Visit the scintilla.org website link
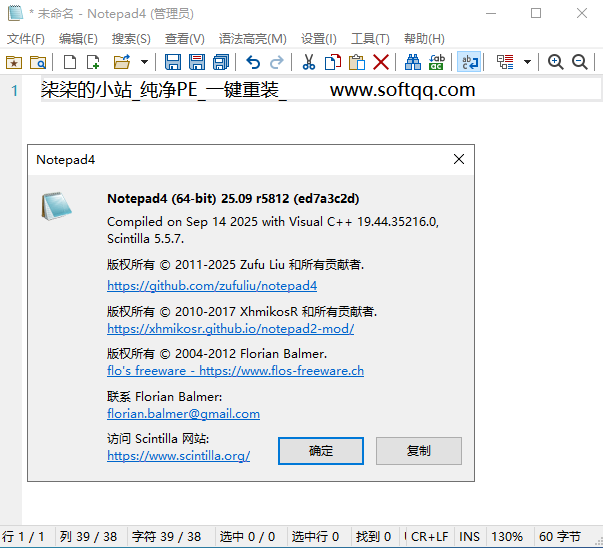Screen dimensions: 603x548 click(178, 456)
